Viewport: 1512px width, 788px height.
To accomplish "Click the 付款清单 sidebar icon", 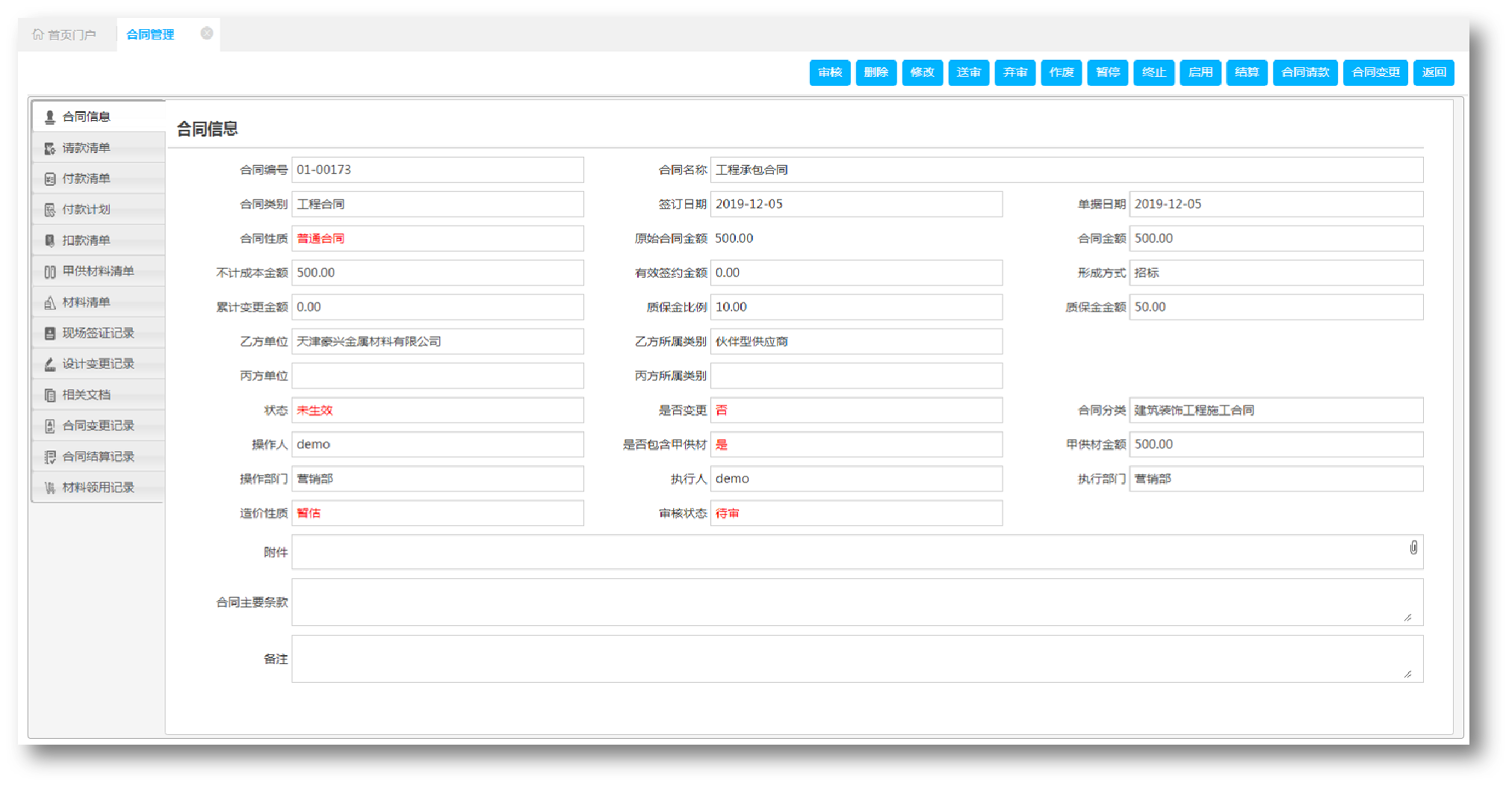I will click(x=50, y=179).
